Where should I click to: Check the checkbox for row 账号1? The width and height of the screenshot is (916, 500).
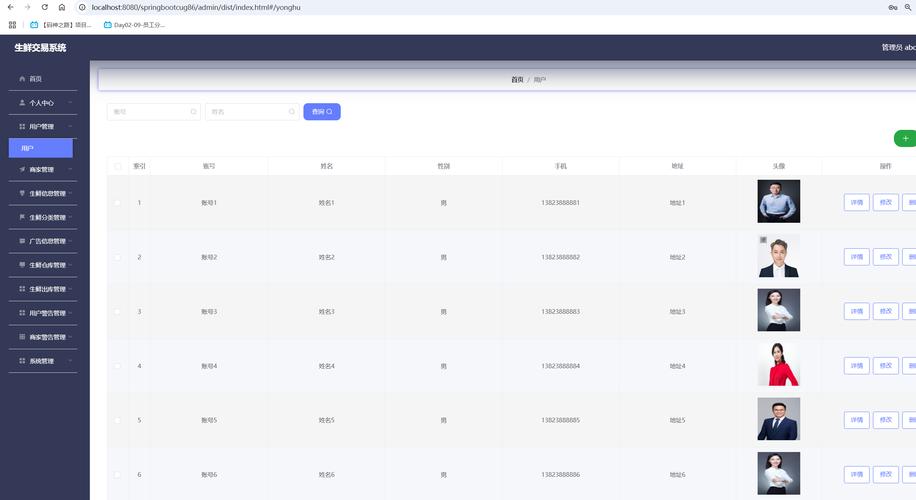(x=117, y=203)
